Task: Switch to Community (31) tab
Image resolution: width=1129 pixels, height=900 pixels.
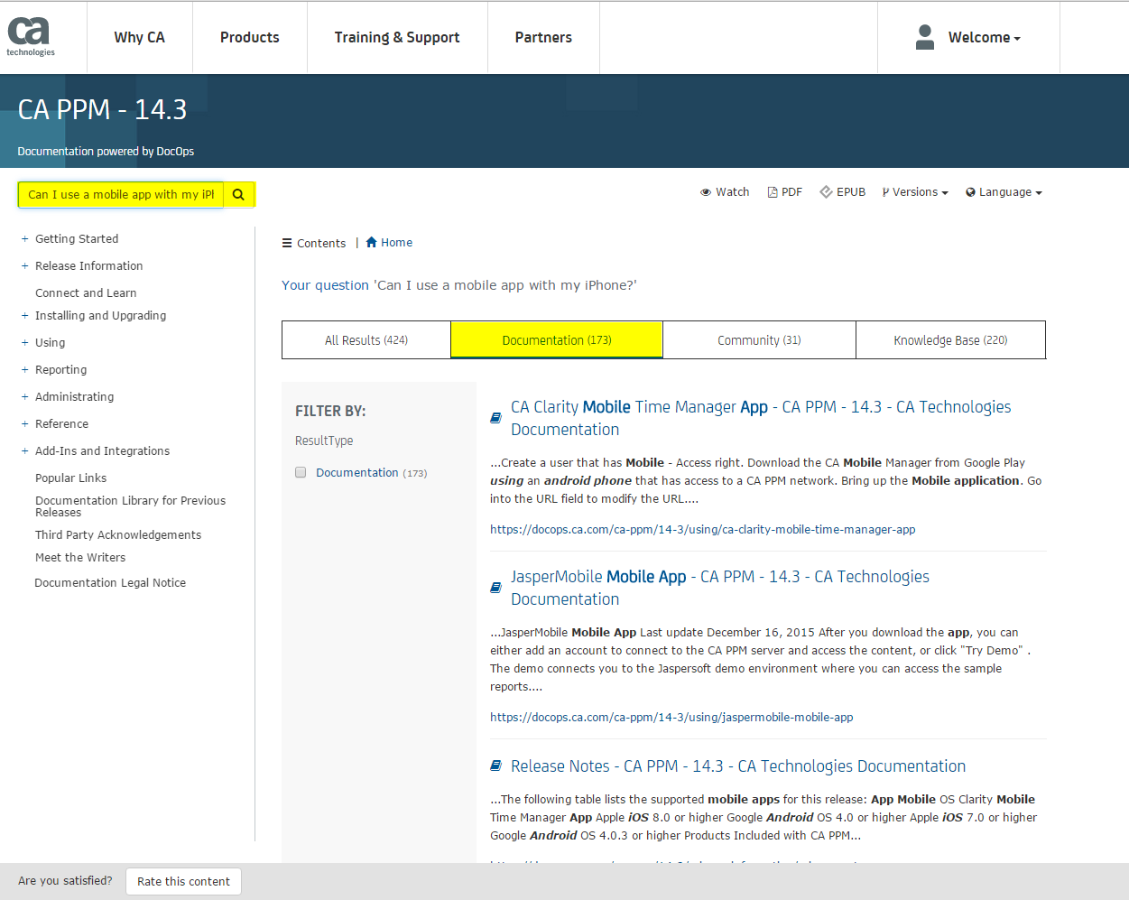Action: (759, 340)
